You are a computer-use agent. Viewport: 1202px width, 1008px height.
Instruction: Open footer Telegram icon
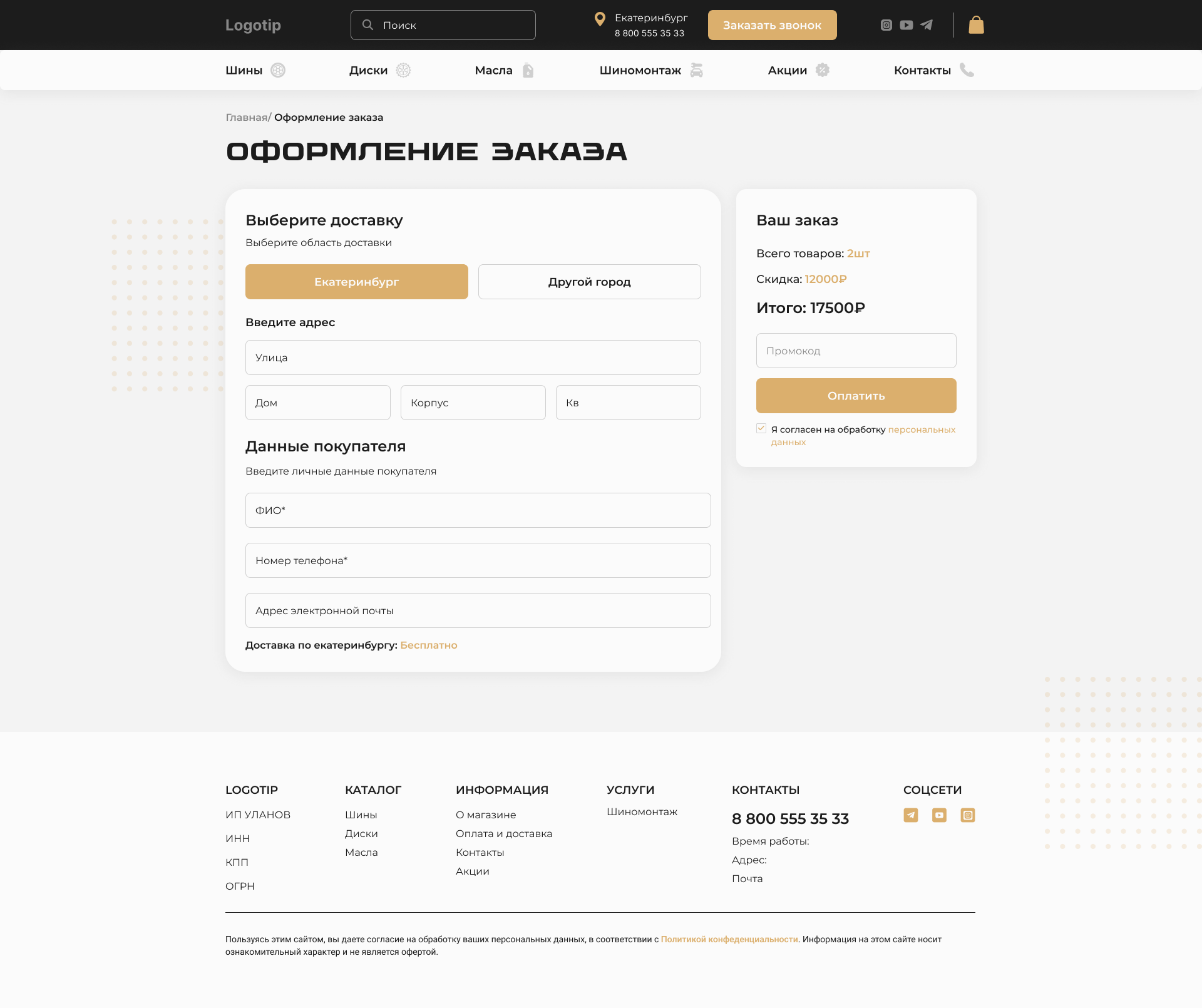[911, 815]
